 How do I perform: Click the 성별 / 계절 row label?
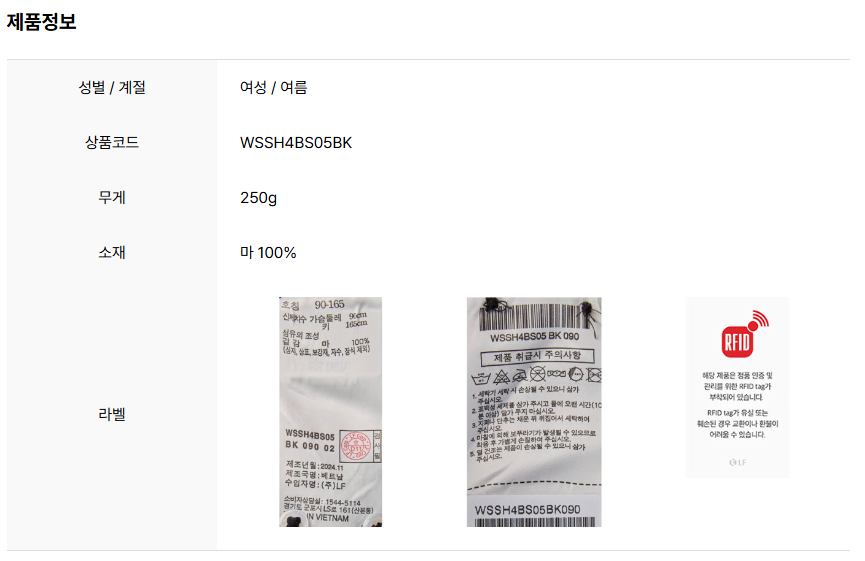[112, 87]
